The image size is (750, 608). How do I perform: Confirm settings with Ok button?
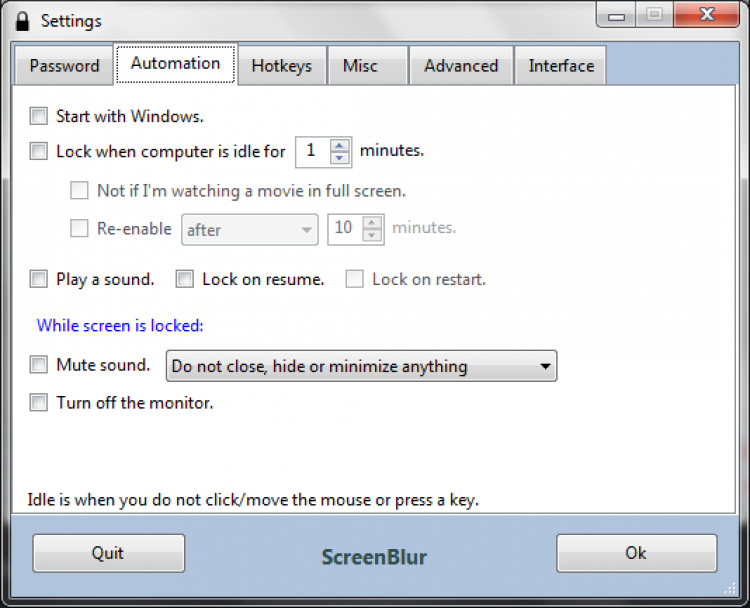[x=636, y=553]
